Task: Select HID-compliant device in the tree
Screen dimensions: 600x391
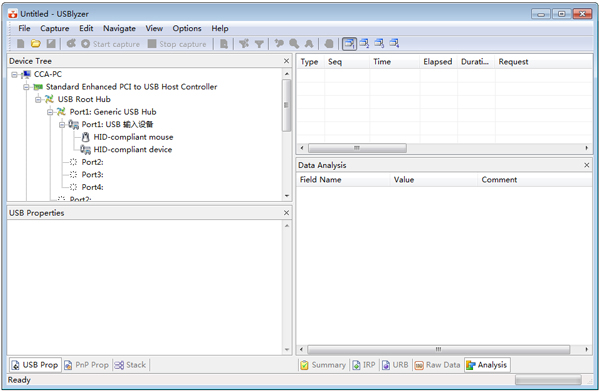Action: [132, 150]
